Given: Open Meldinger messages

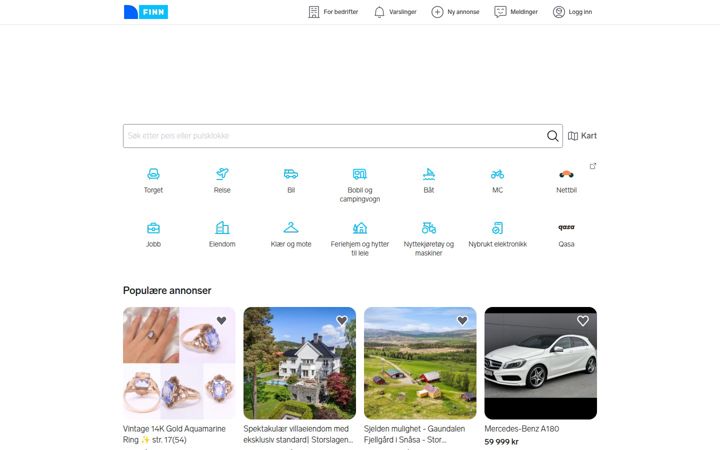Looking at the screenshot, I should (x=516, y=12).
